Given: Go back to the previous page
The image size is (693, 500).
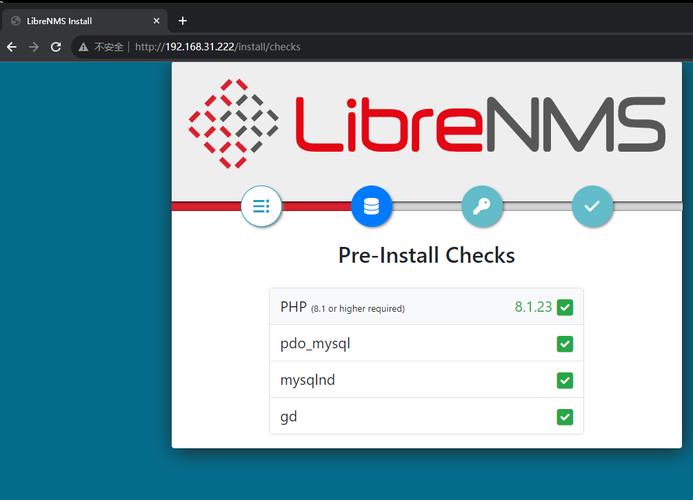Looking at the screenshot, I should (x=12, y=47).
